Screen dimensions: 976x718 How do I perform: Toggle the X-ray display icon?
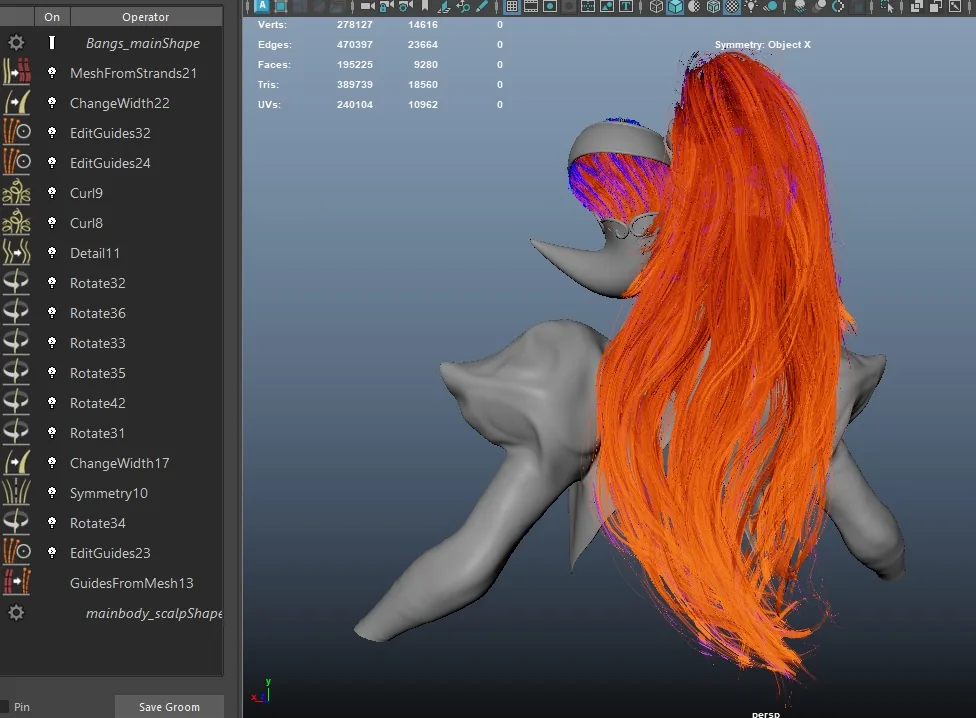917,6
